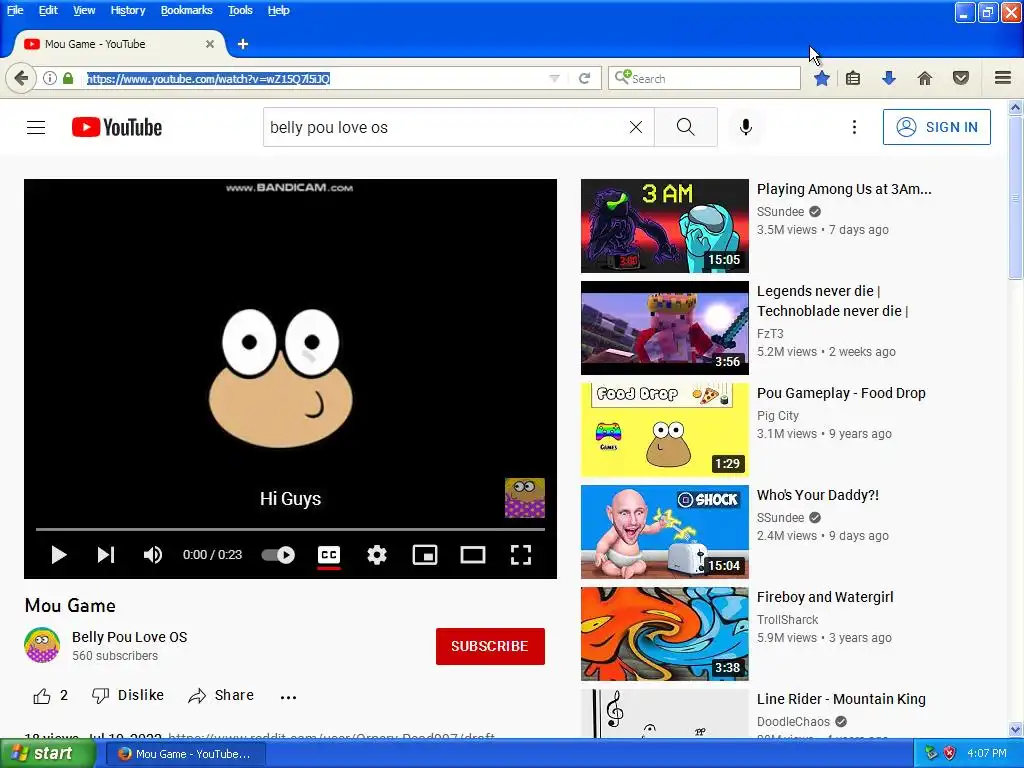The image size is (1024, 768).
Task: Show bookmarks list icon in toolbar
Action: 853,78
